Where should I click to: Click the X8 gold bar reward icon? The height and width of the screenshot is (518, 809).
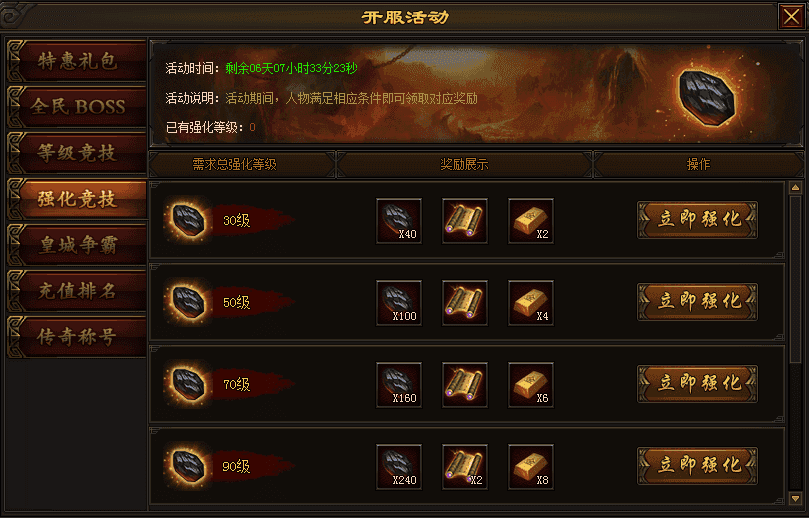pos(531,467)
